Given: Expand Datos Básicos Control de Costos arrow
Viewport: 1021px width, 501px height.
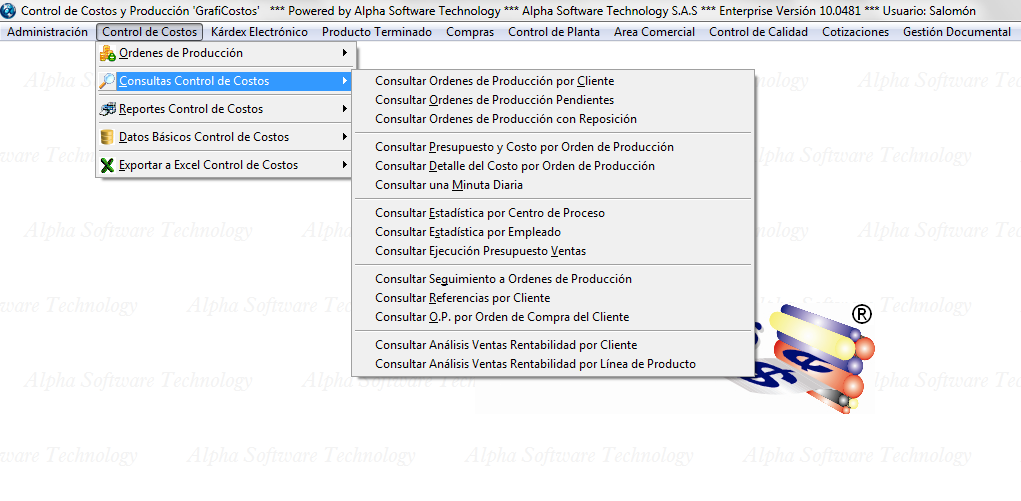Looking at the screenshot, I should coord(344,137).
